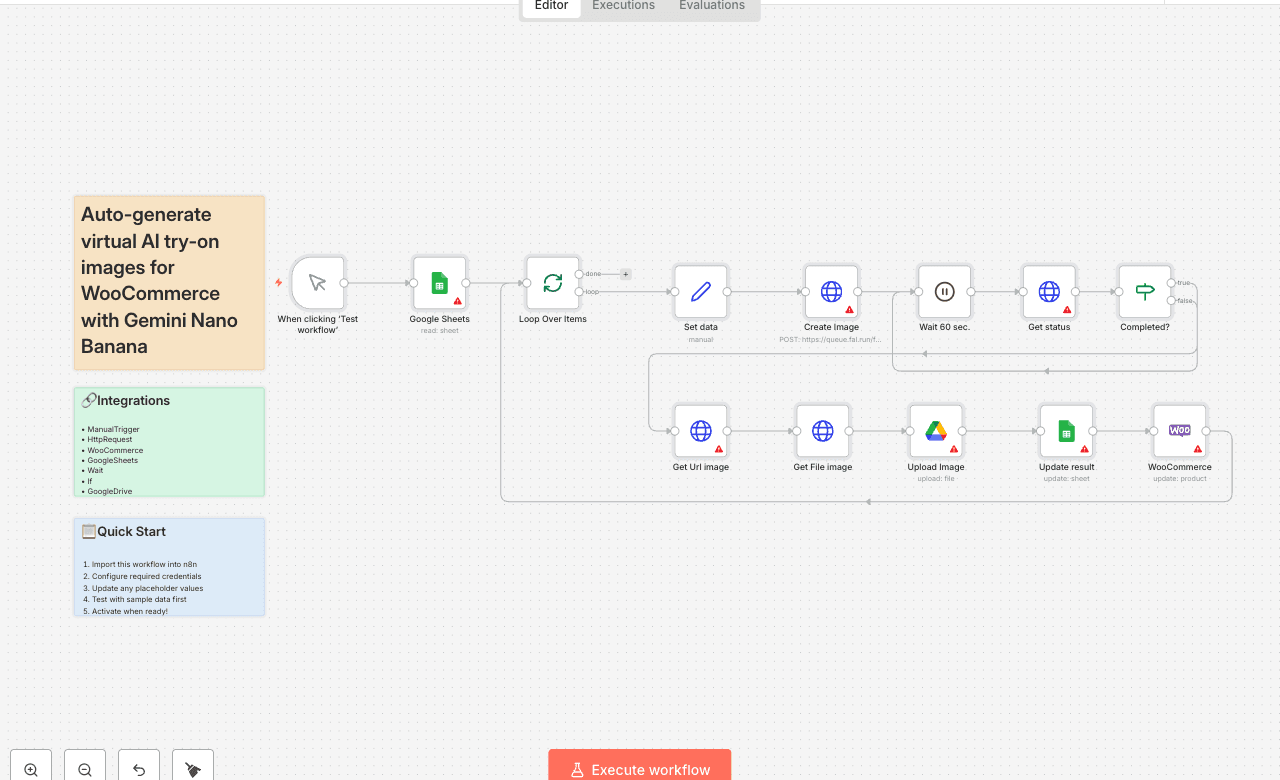Screen dimensions: 1280x780
Task: Open the Get status node
Action: pos(1049,291)
